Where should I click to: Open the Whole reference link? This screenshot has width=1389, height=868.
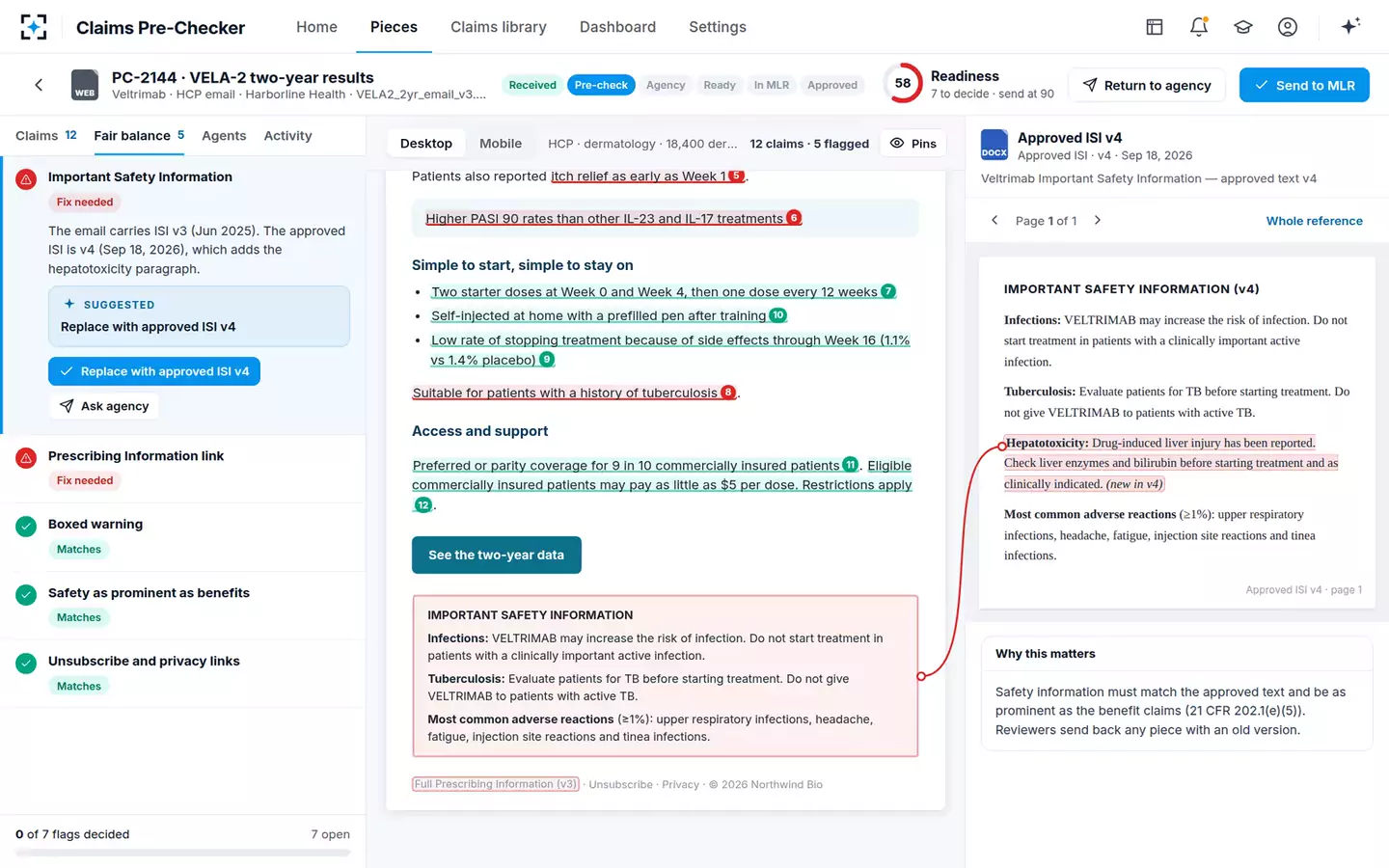click(1314, 221)
